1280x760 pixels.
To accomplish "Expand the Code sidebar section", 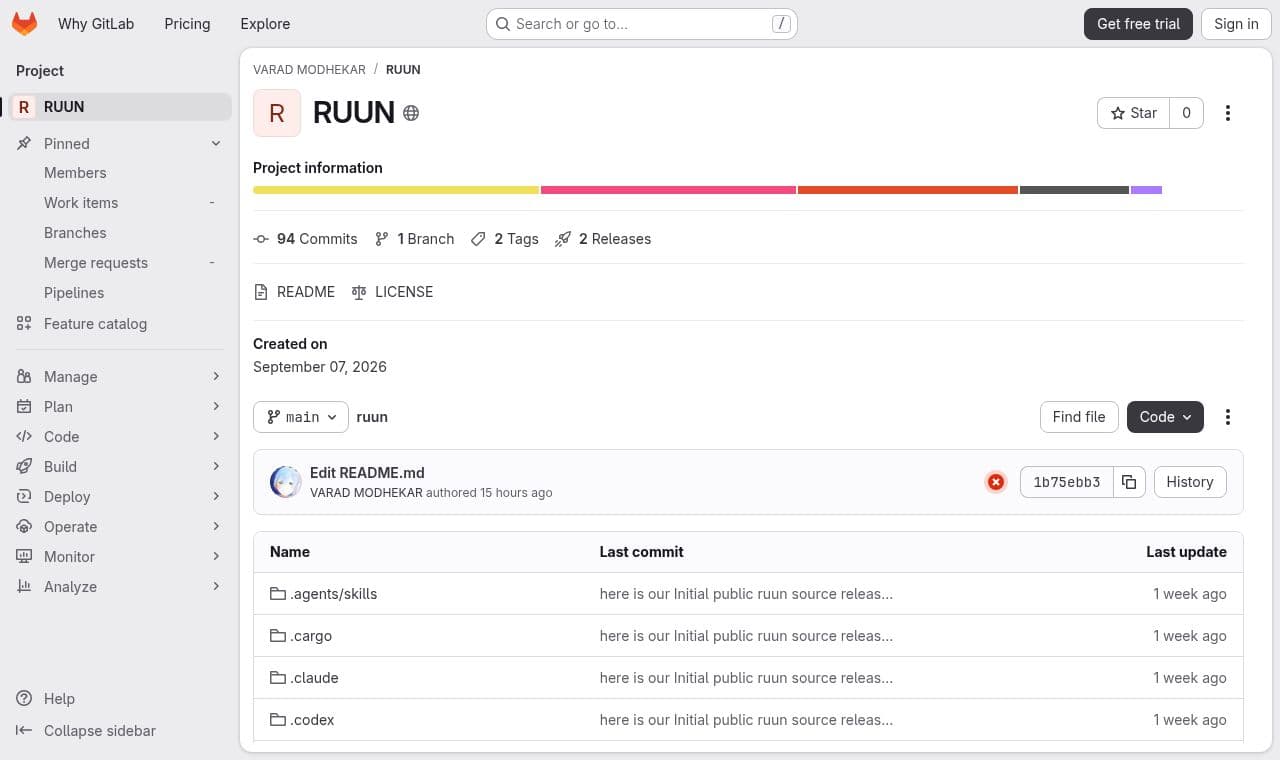I will coord(120,437).
